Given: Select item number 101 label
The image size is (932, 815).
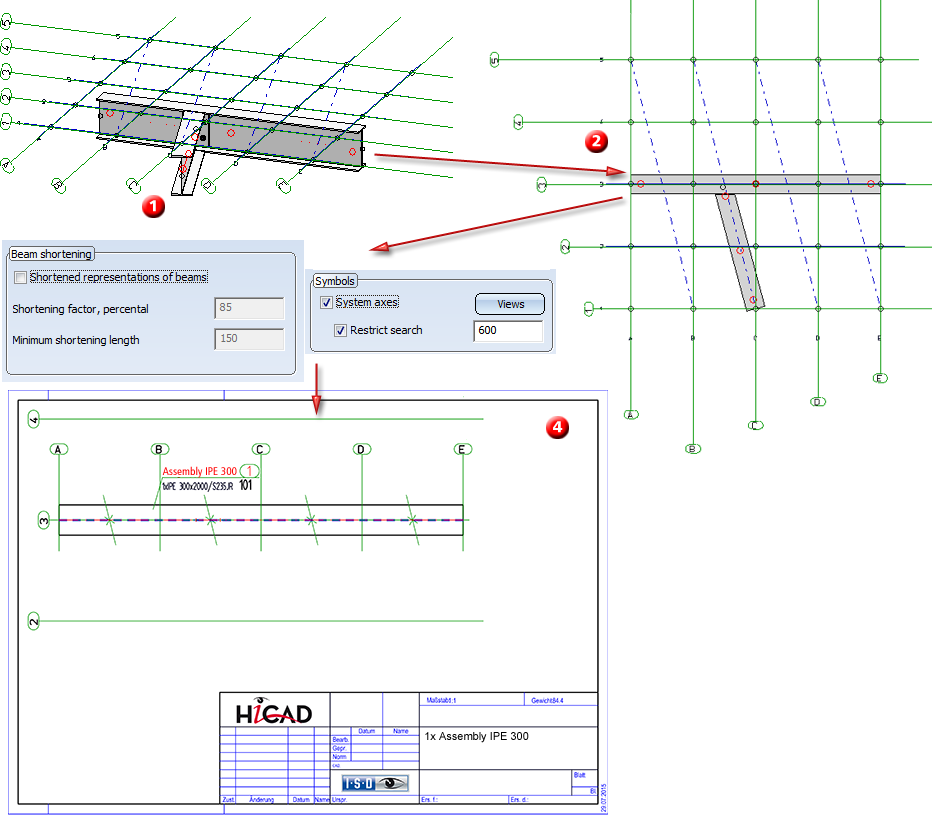Looking at the screenshot, I should pos(247,485).
